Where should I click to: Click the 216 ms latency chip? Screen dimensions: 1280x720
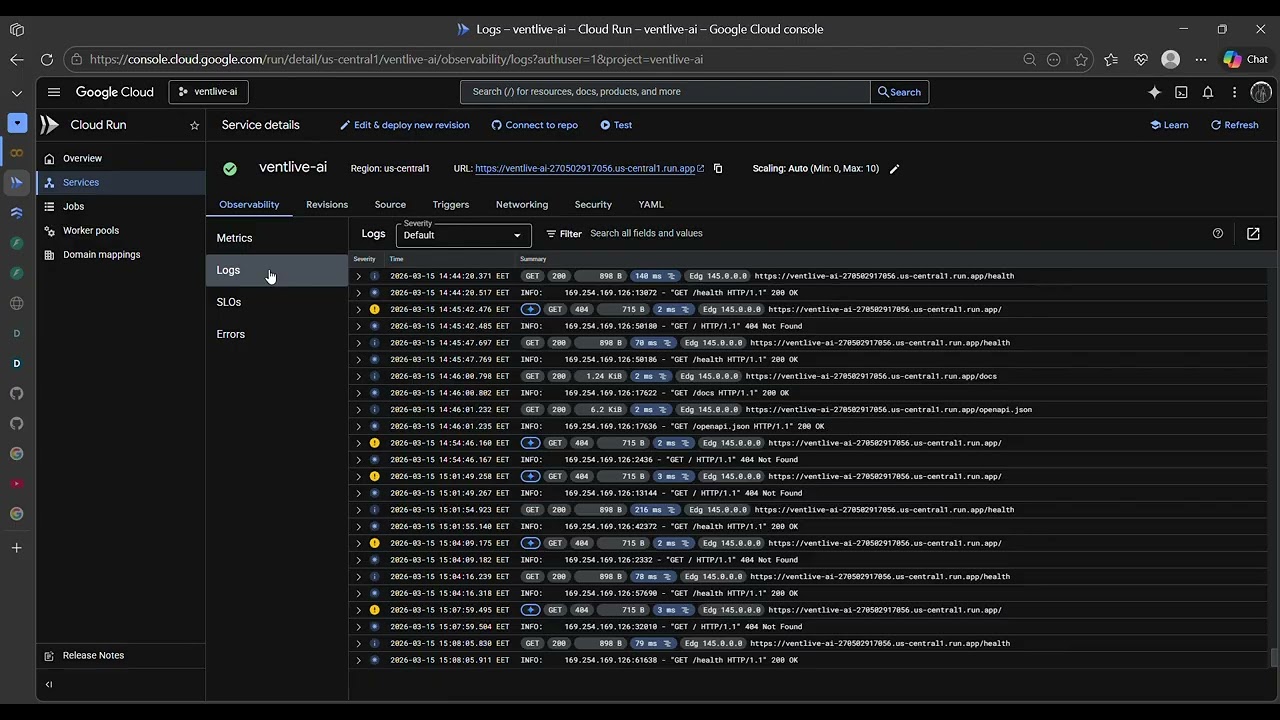(655, 510)
